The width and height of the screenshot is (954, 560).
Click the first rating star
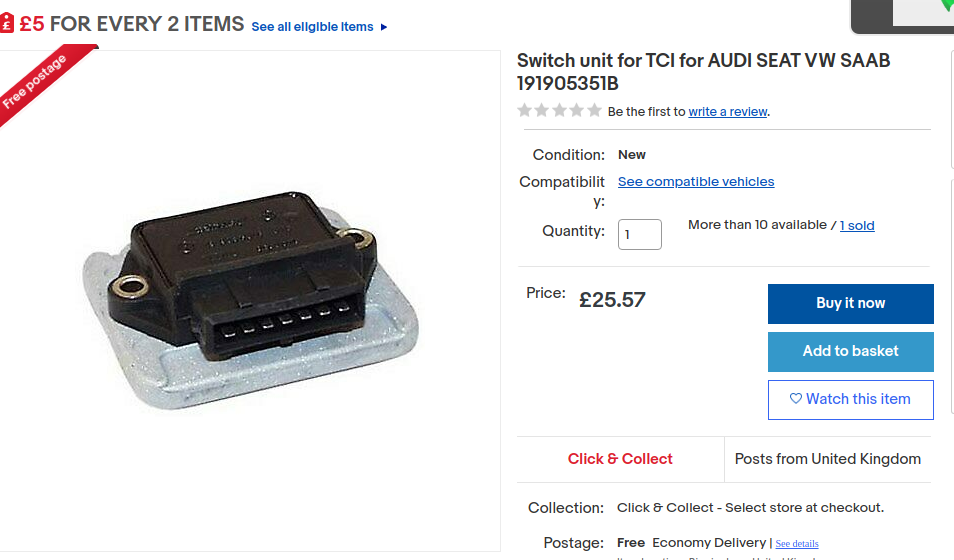(x=524, y=110)
